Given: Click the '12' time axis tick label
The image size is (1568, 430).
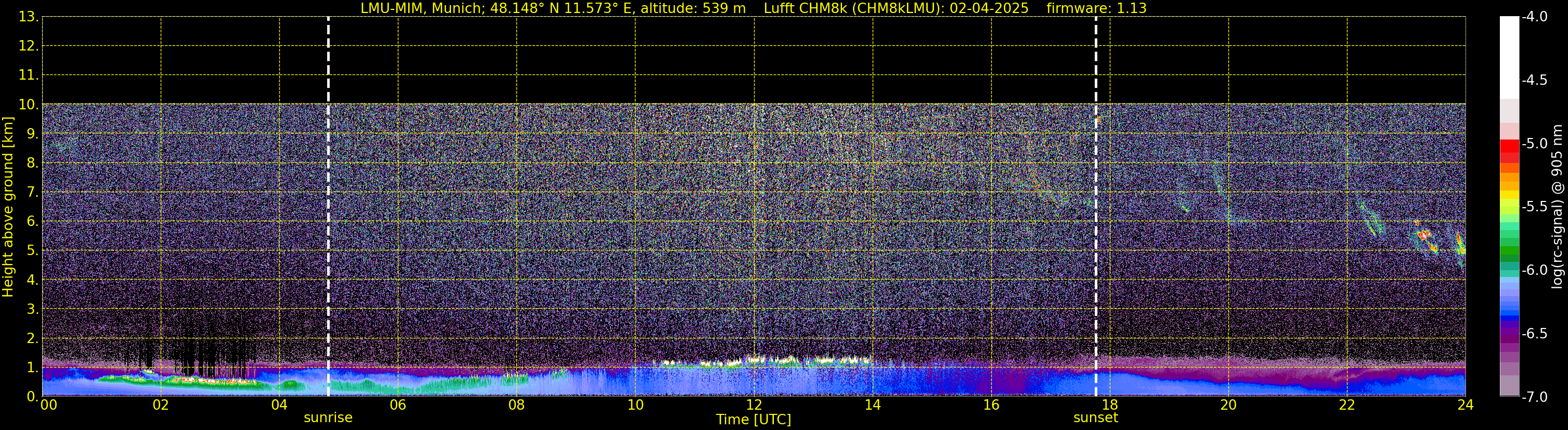Looking at the screenshot, I should tap(754, 405).
